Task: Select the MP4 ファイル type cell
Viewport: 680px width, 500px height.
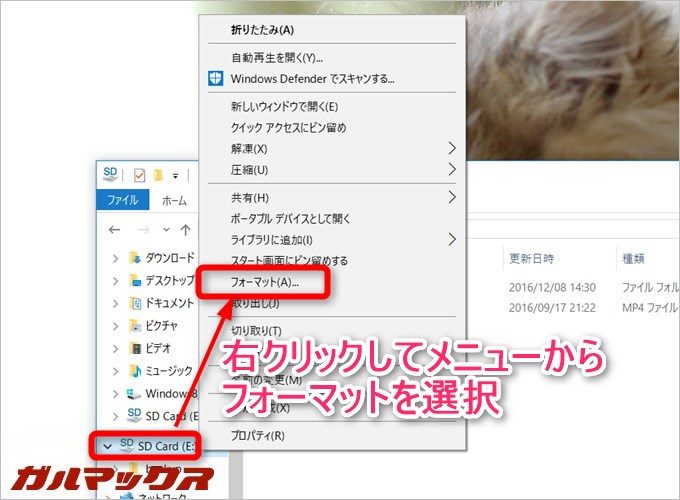Action: point(649,308)
